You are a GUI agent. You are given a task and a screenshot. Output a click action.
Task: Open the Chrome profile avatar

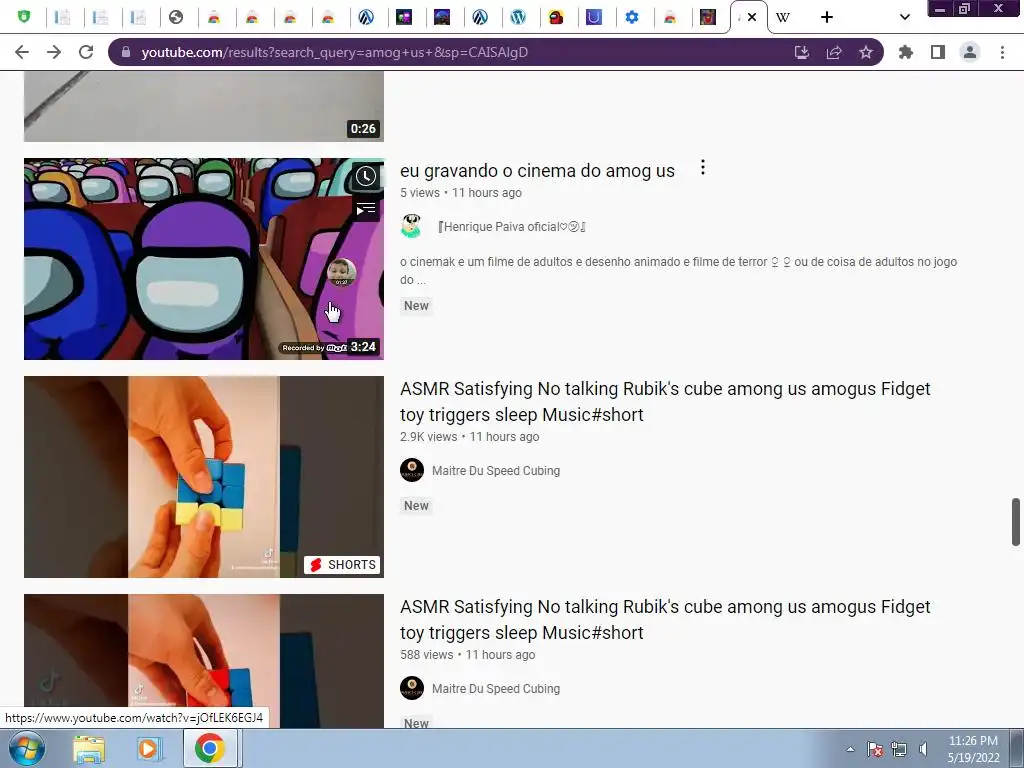click(x=970, y=52)
